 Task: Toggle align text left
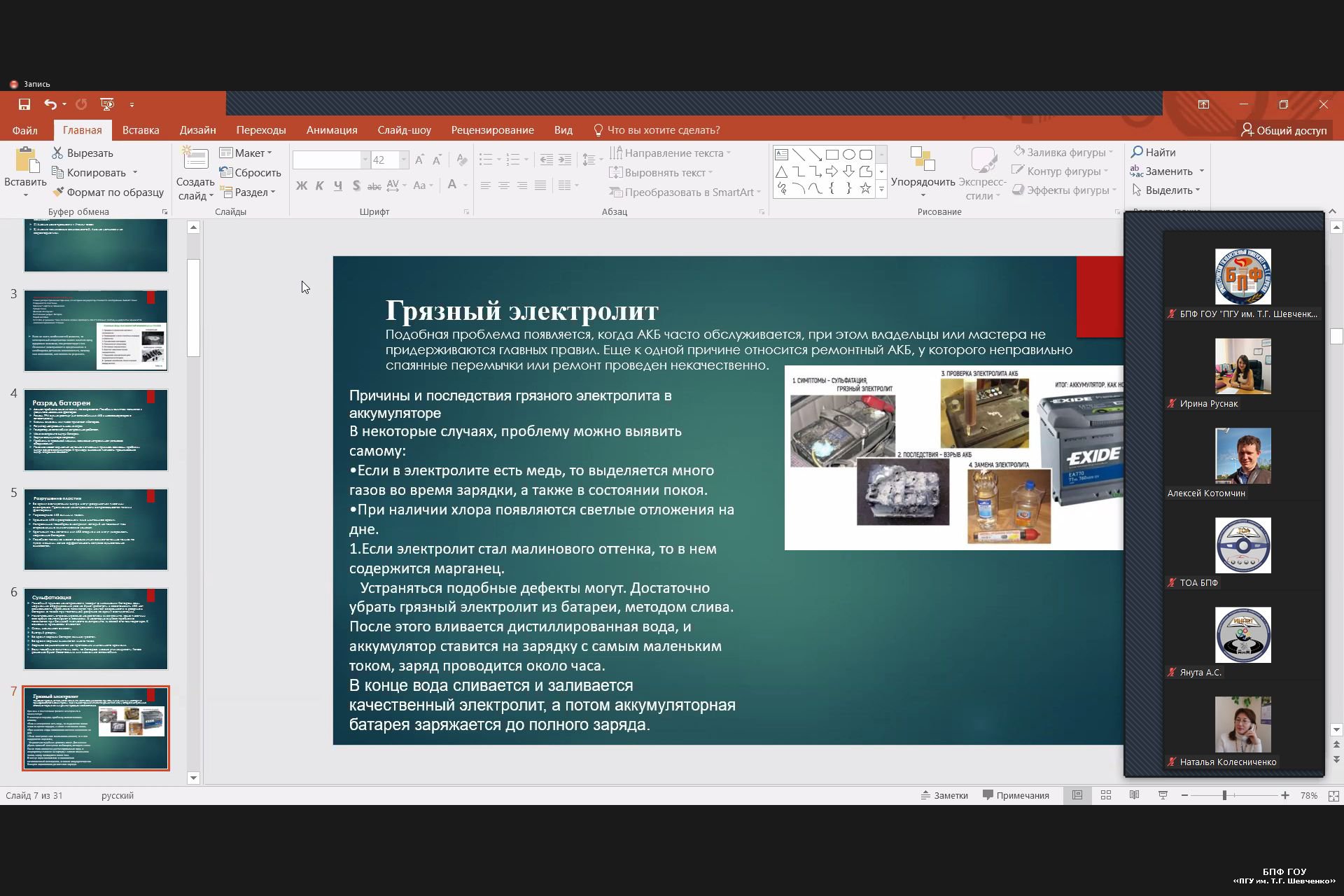coord(485,185)
